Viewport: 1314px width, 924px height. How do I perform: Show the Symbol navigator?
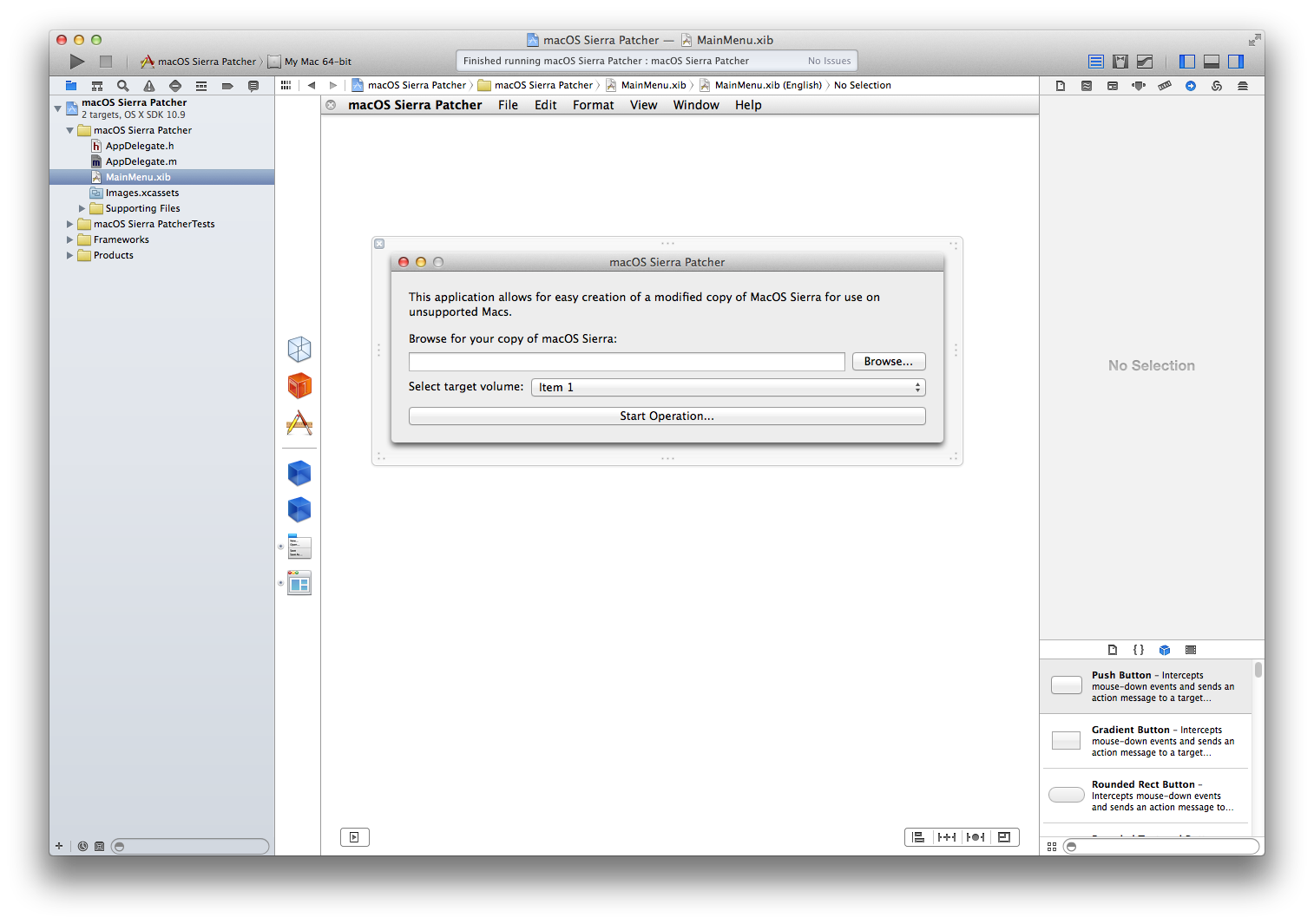click(x=97, y=86)
